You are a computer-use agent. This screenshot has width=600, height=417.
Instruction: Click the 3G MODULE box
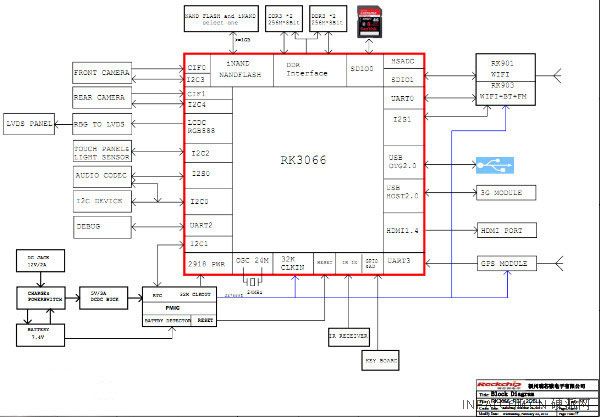point(506,192)
